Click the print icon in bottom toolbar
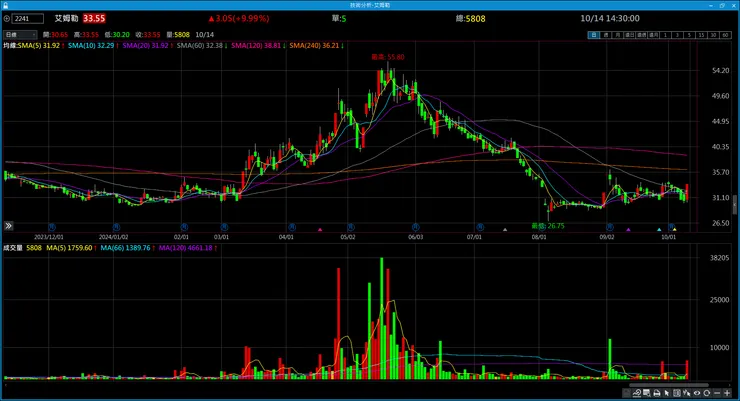740x401 pixels. (656, 393)
